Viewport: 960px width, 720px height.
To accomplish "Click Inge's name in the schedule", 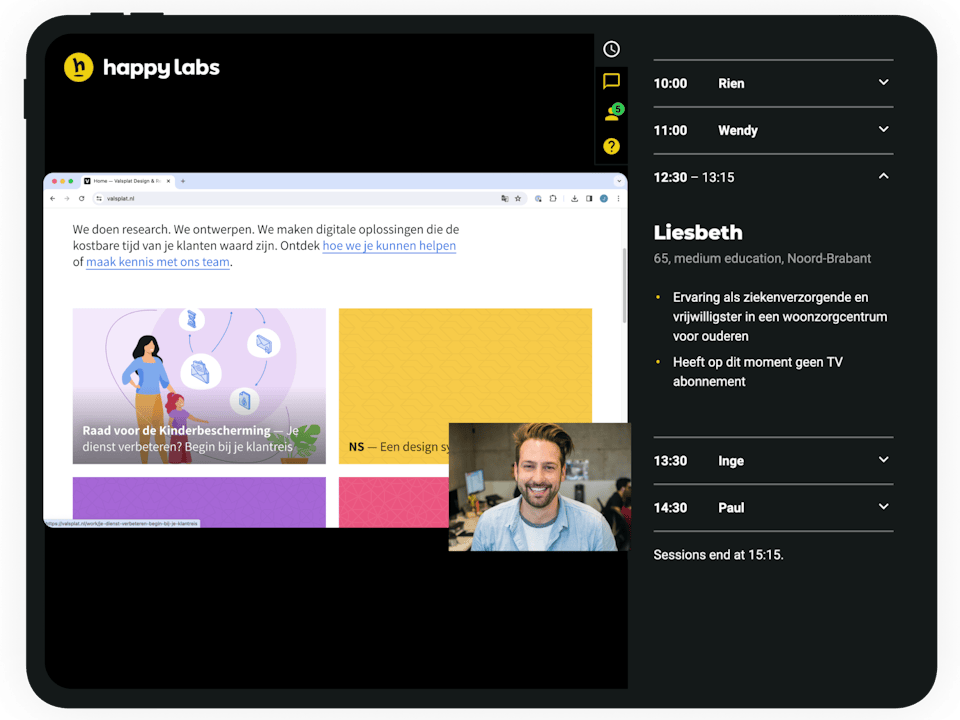I will click(x=731, y=460).
